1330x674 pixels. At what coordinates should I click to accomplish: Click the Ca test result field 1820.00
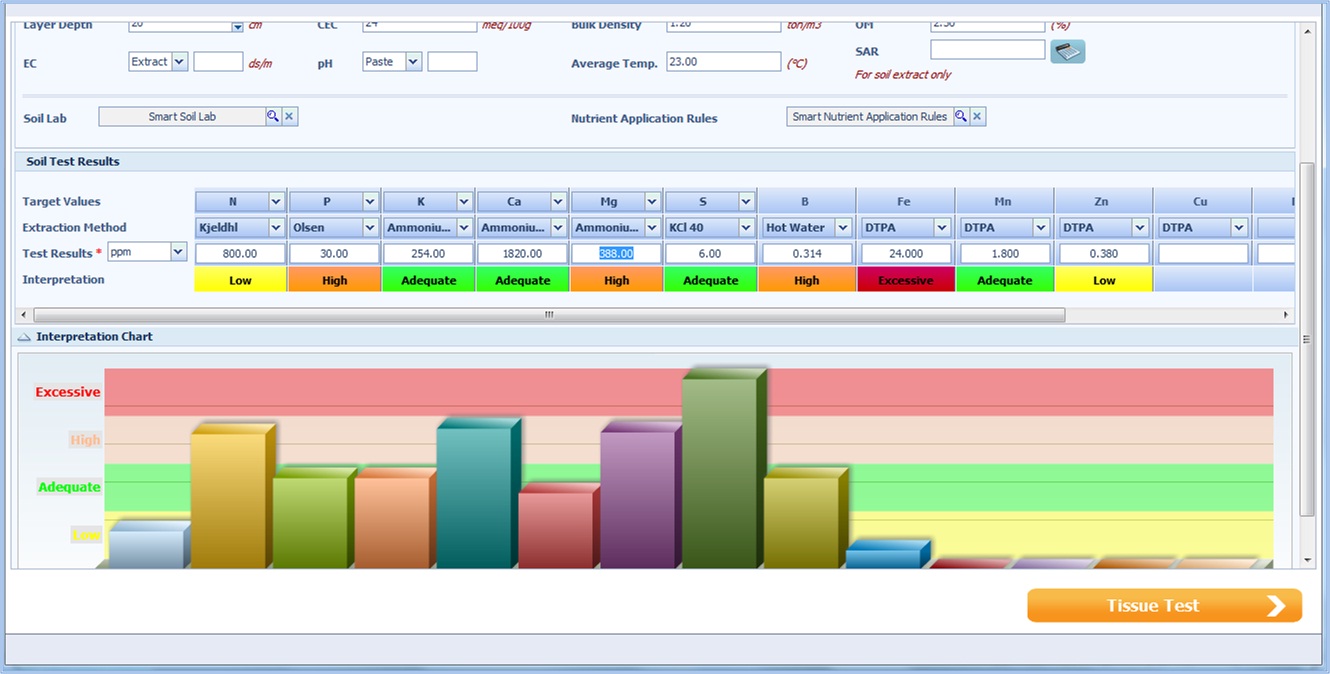pyautogui.click(x=523, y=254)
